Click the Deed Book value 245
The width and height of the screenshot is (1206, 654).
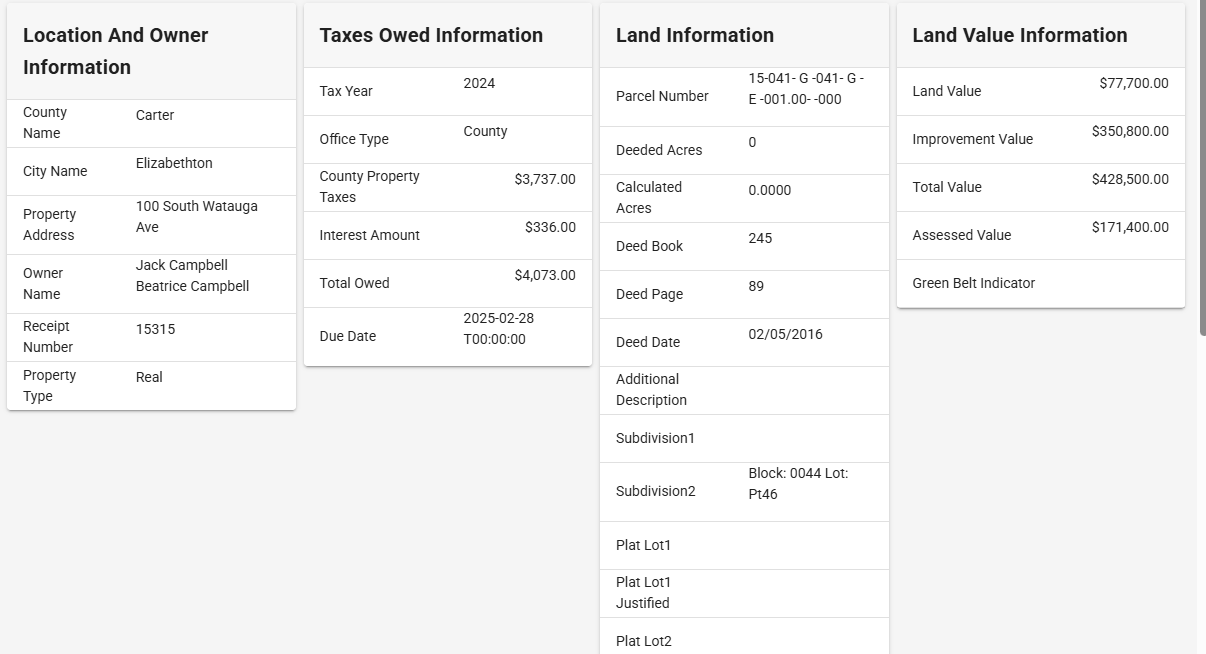760,238
